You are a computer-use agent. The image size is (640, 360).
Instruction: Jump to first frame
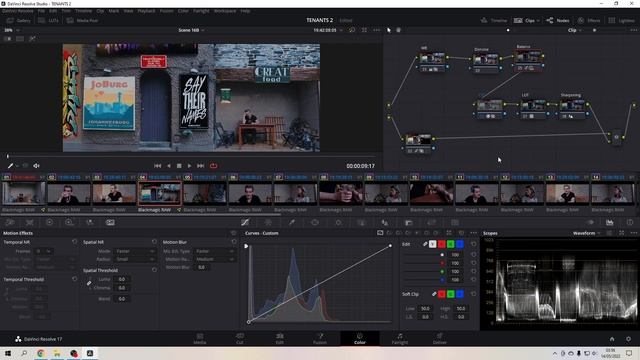[x=158, y=166]
